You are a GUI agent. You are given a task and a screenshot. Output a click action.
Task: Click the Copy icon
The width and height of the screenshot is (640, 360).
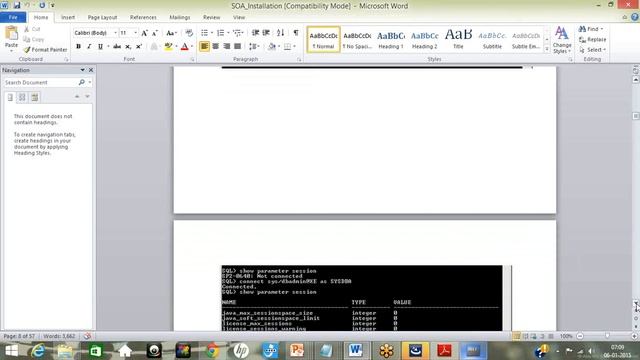(x=27, y=40)
